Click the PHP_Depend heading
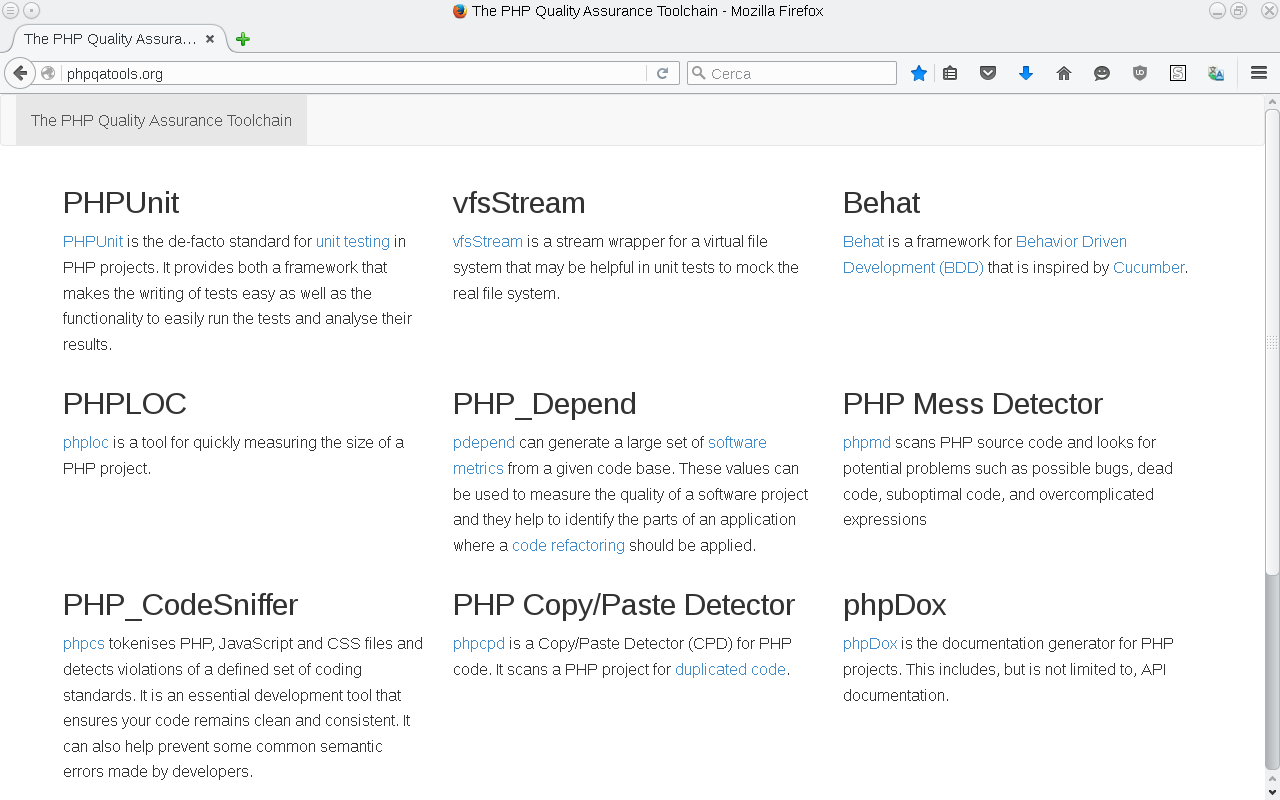The height and width of the screenshot is (800, 1280). pos(545,404)
